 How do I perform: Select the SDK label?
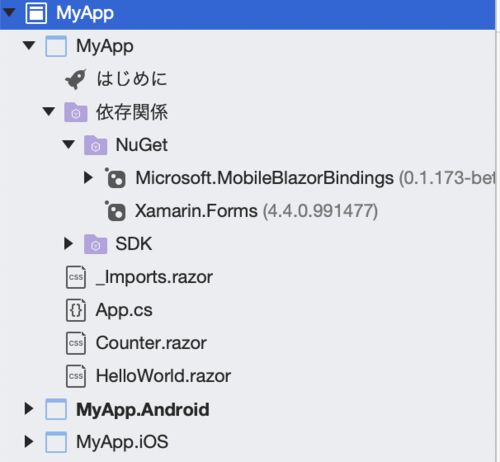(133, 244)
